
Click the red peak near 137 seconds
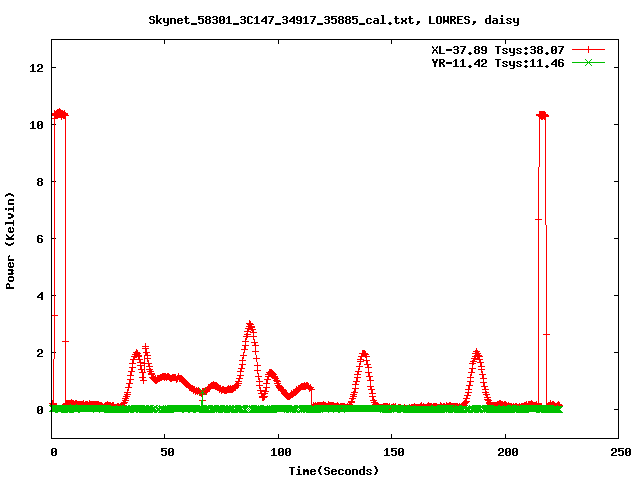click(x=364, y=353)
